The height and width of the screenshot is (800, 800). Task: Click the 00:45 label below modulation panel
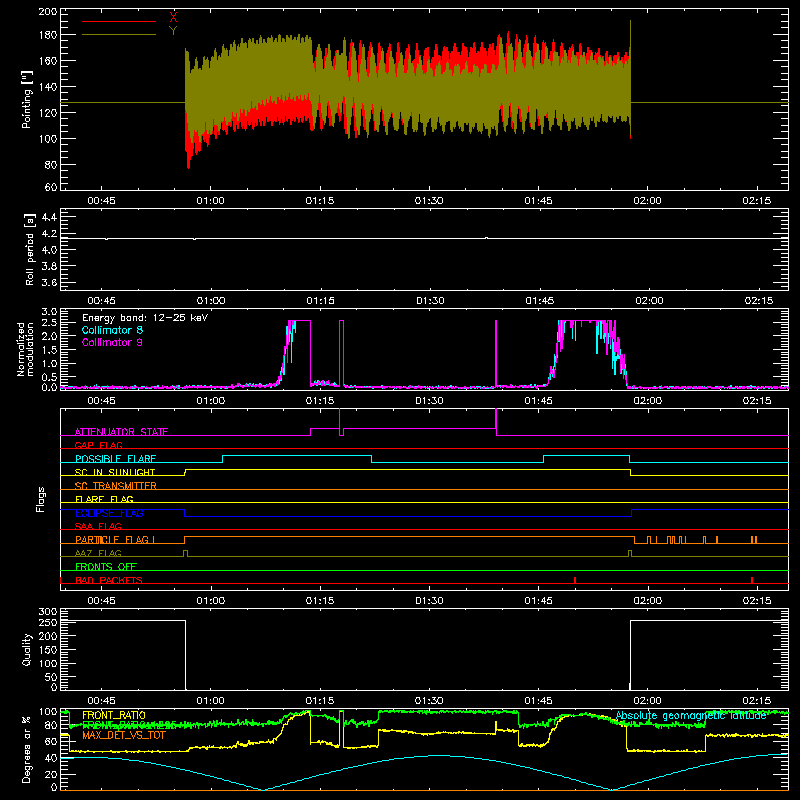tap(102, 401)
